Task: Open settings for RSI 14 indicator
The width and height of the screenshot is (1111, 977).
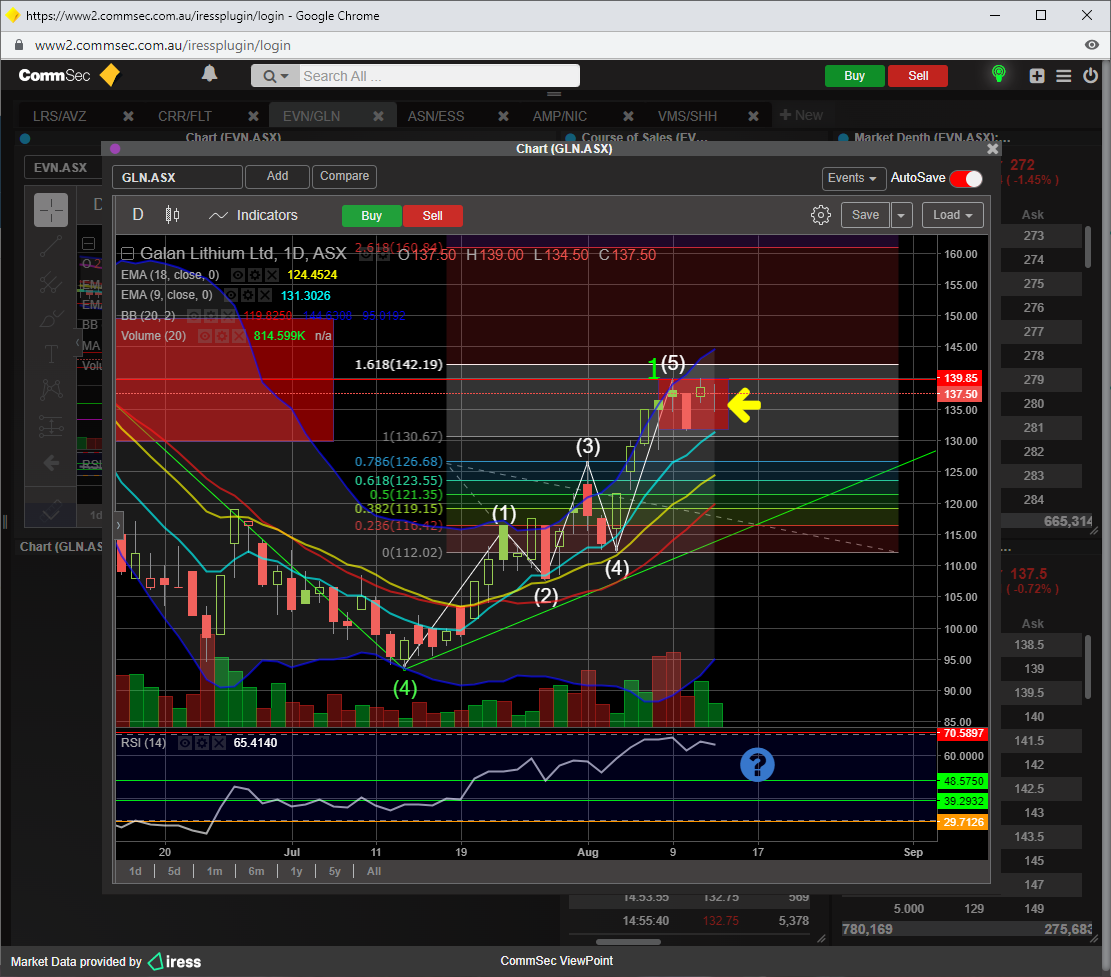Action: click(x=202, y=742)
